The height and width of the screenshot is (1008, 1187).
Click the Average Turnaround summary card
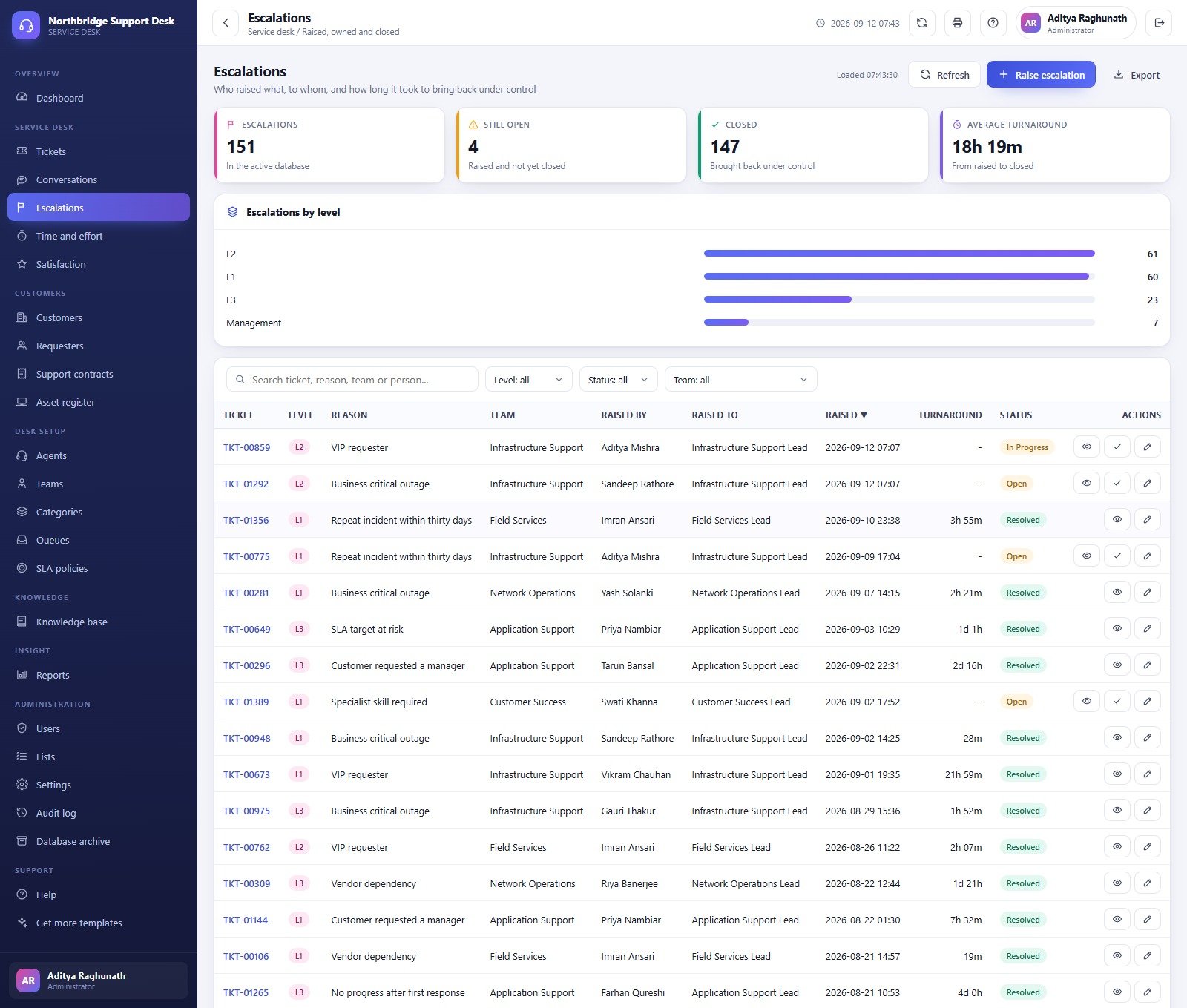coord(1055,145)
